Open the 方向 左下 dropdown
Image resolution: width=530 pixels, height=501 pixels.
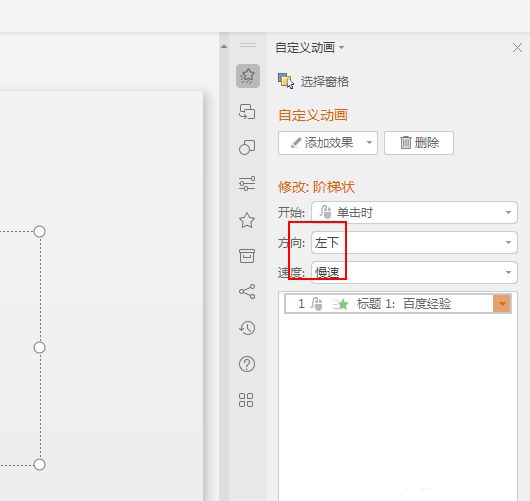coord(414,242)
